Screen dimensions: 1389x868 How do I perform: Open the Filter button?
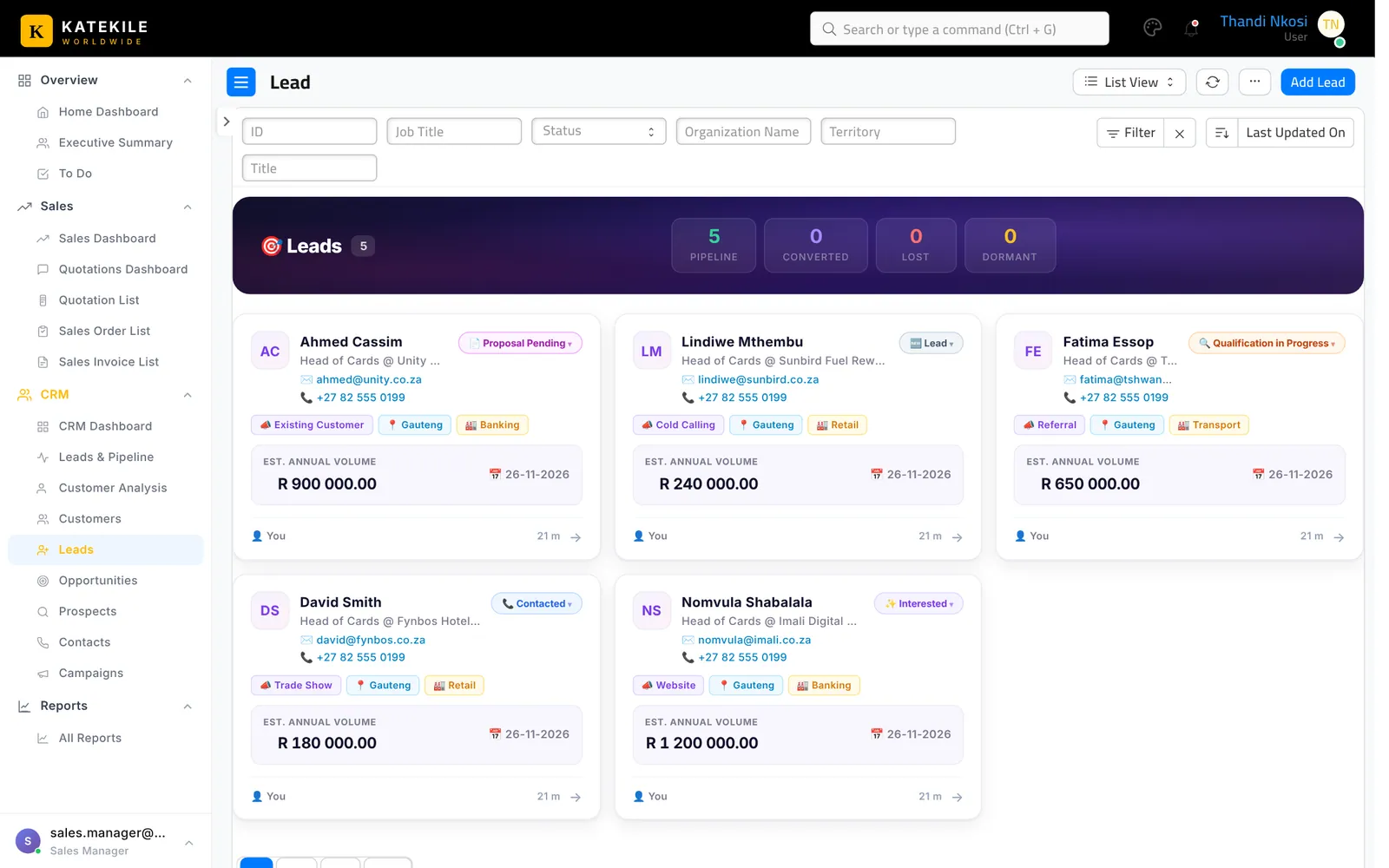(x=1130, y=133)
